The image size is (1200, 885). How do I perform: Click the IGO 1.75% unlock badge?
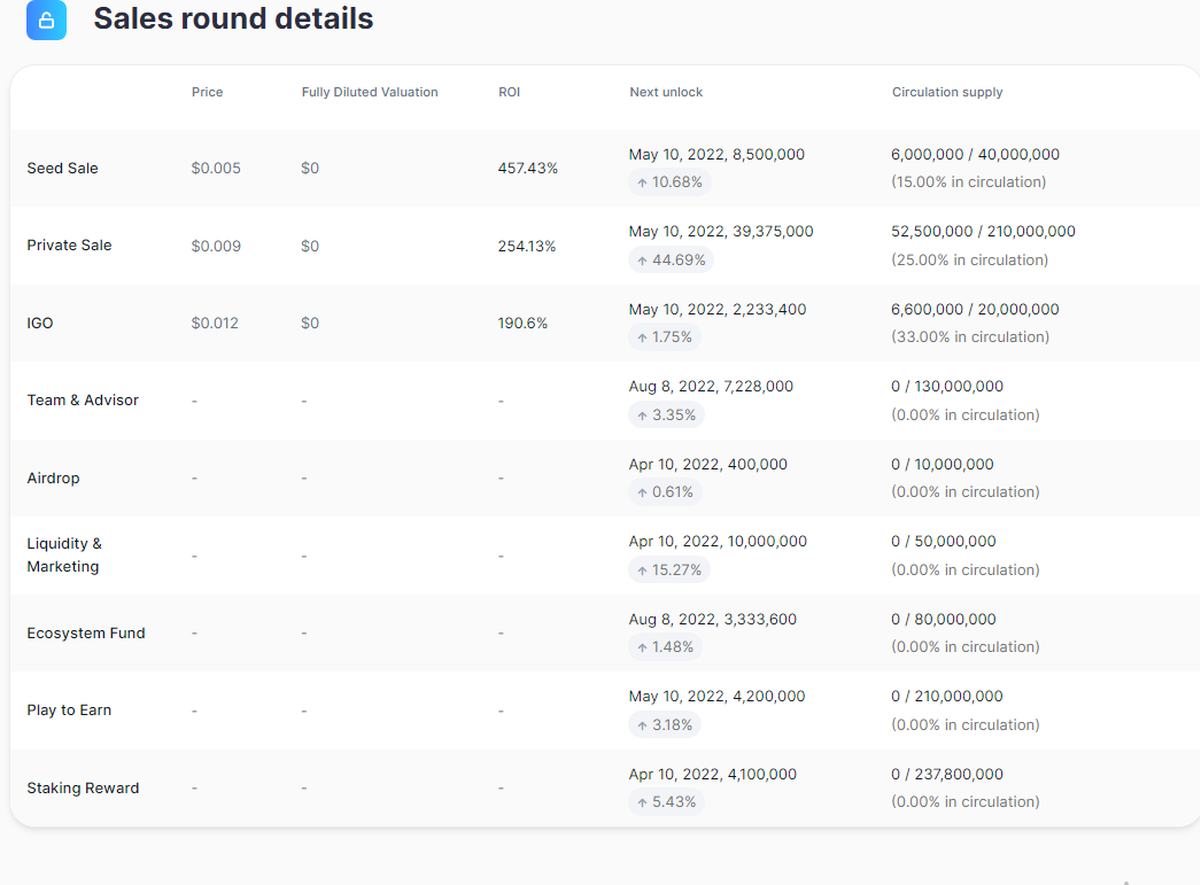[x=664, y=337]
